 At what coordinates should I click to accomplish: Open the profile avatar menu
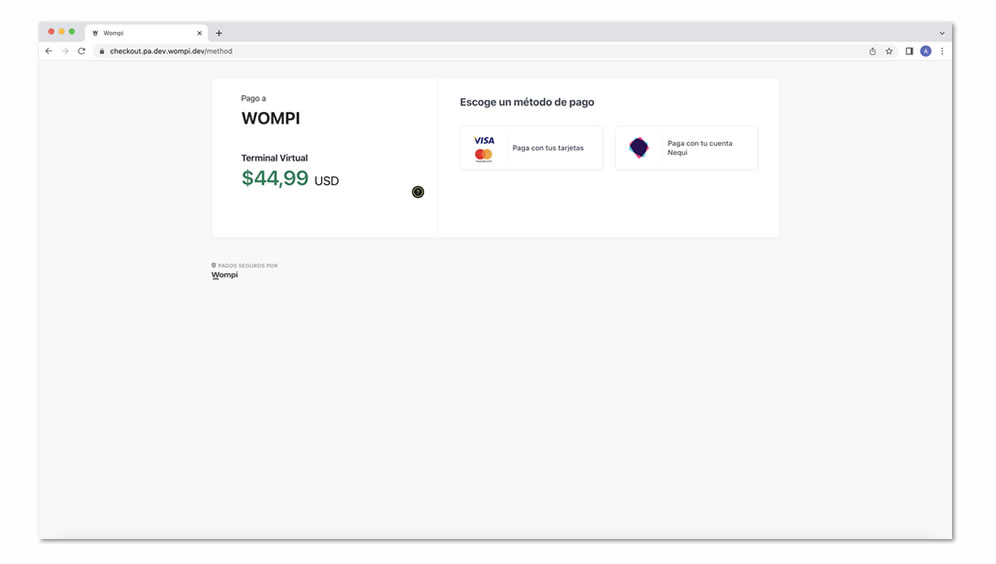tap(926, 51)
